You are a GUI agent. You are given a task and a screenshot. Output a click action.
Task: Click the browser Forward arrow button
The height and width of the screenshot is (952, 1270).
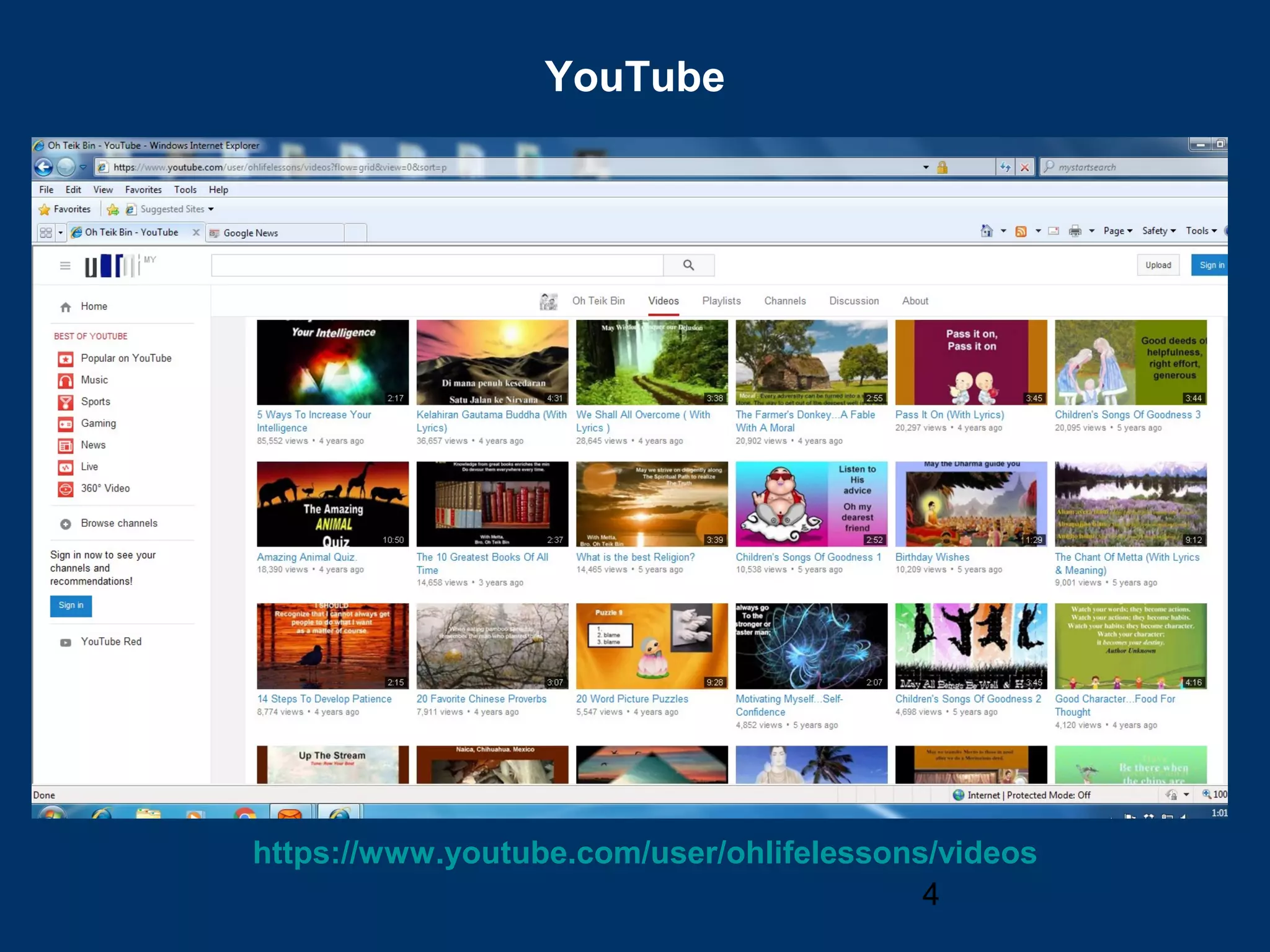66,167
